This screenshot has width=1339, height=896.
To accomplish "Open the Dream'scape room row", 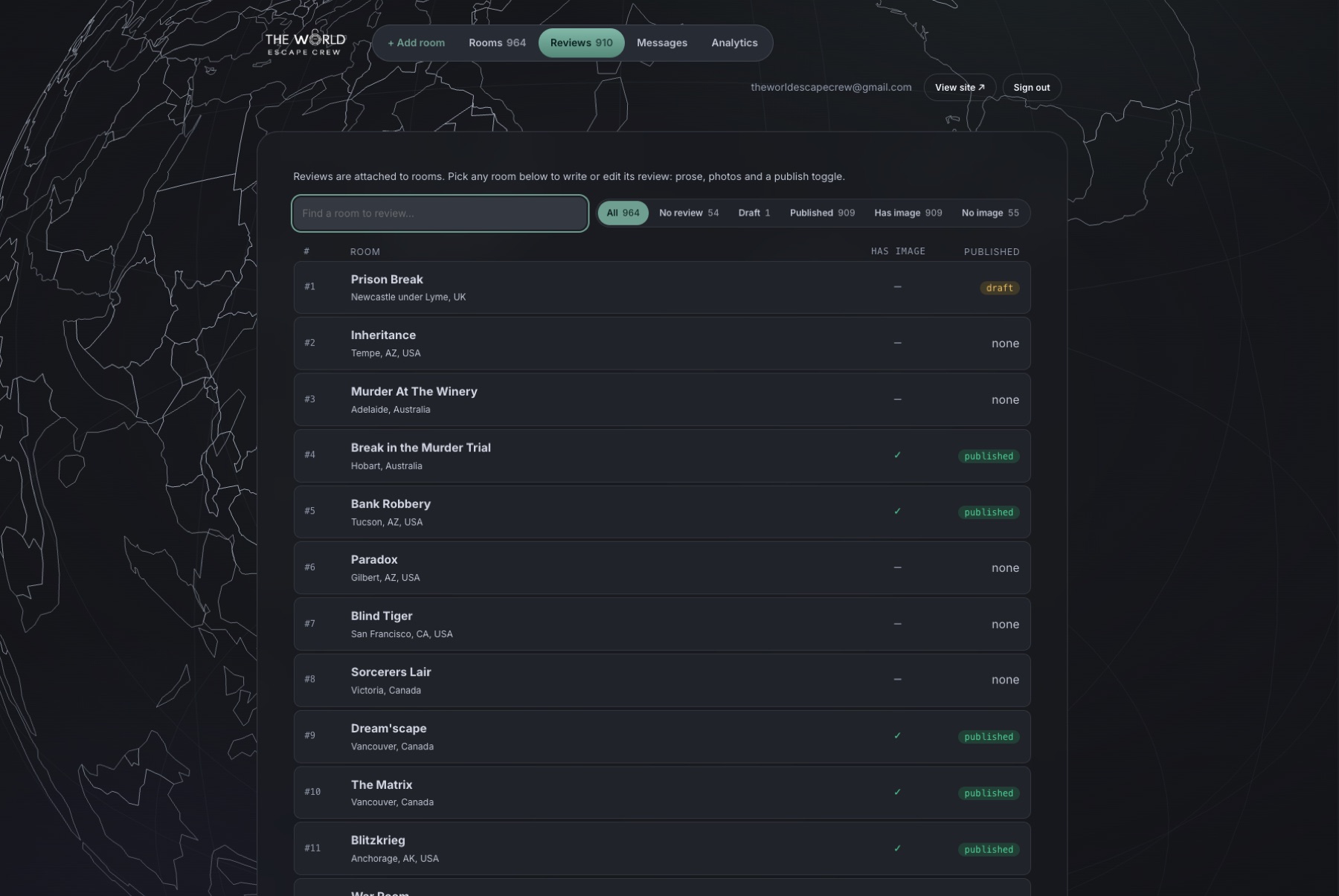I will click(x=662, y=737).
